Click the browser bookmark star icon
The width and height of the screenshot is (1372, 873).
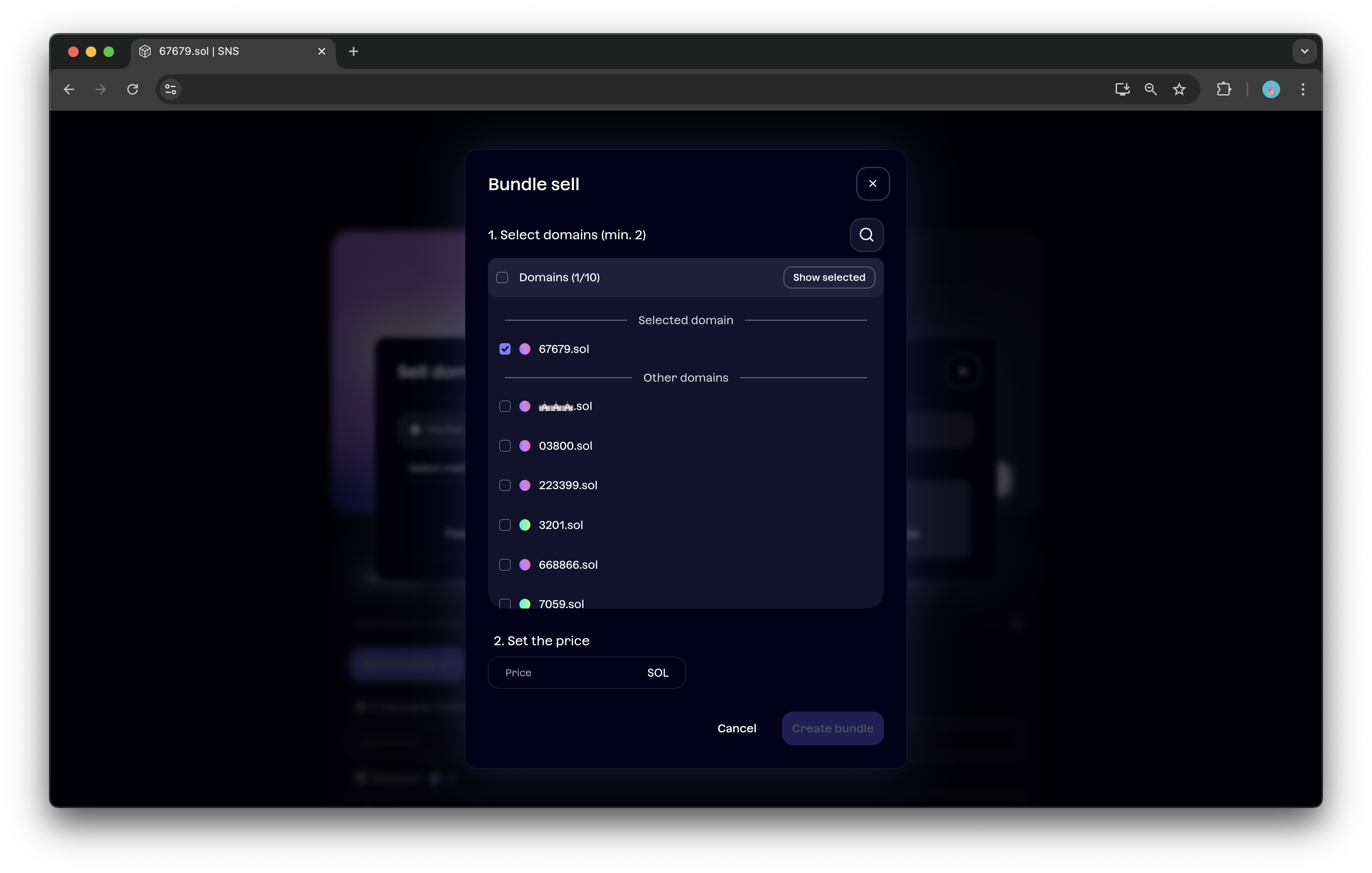1179,89
